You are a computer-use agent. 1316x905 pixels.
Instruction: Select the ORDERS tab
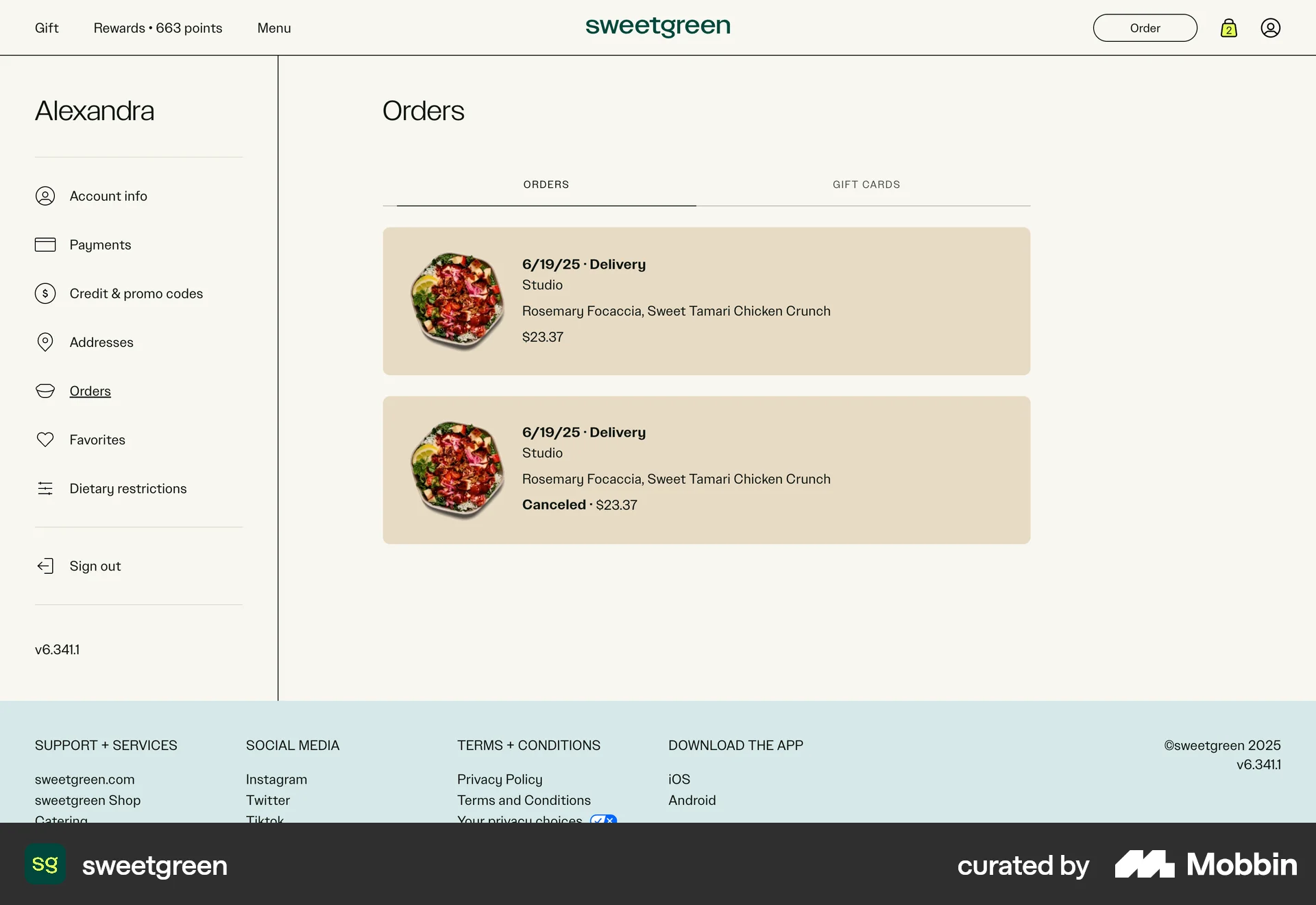pyautogui.click(x=546, y=184)
